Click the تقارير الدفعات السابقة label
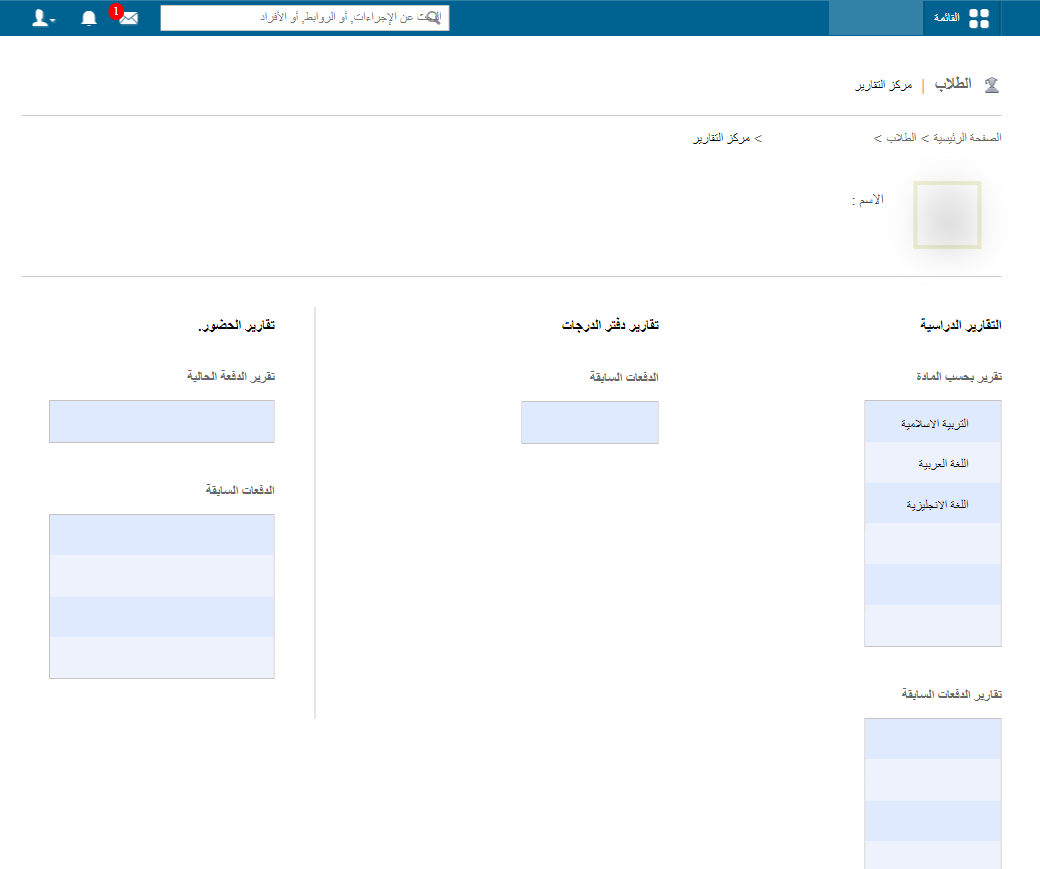 [951, 694]
